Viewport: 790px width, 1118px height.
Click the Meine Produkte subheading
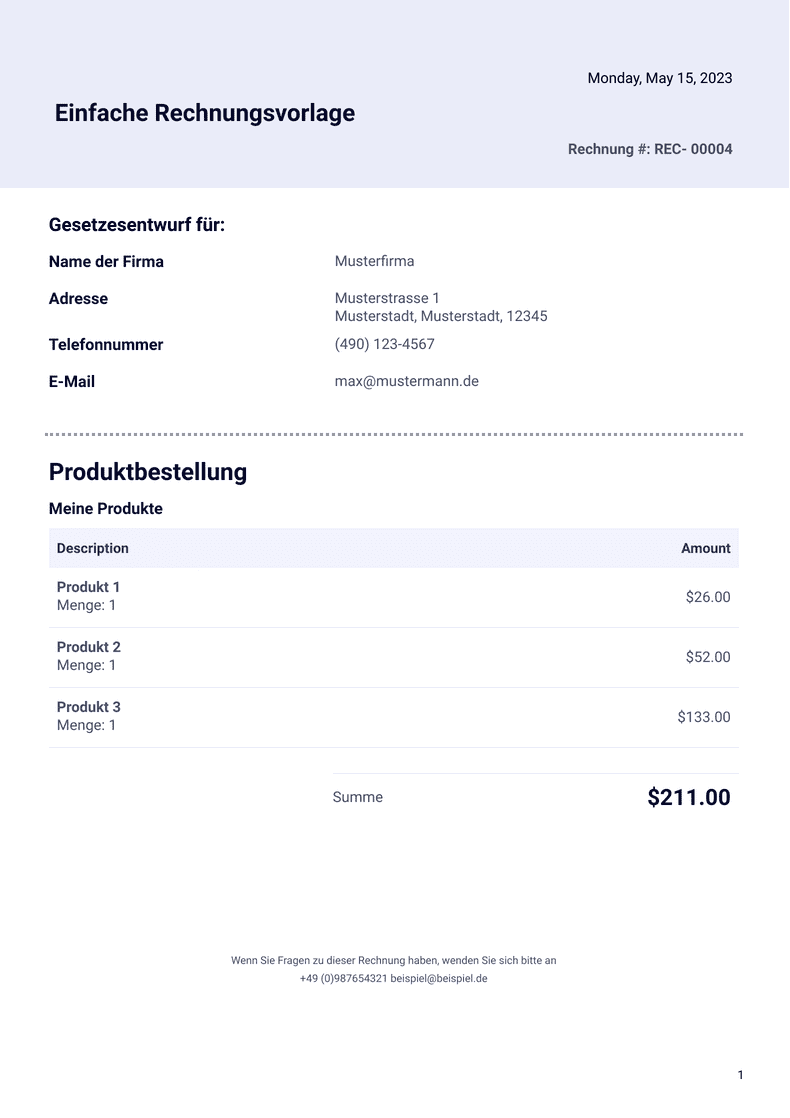coord(106,509)
